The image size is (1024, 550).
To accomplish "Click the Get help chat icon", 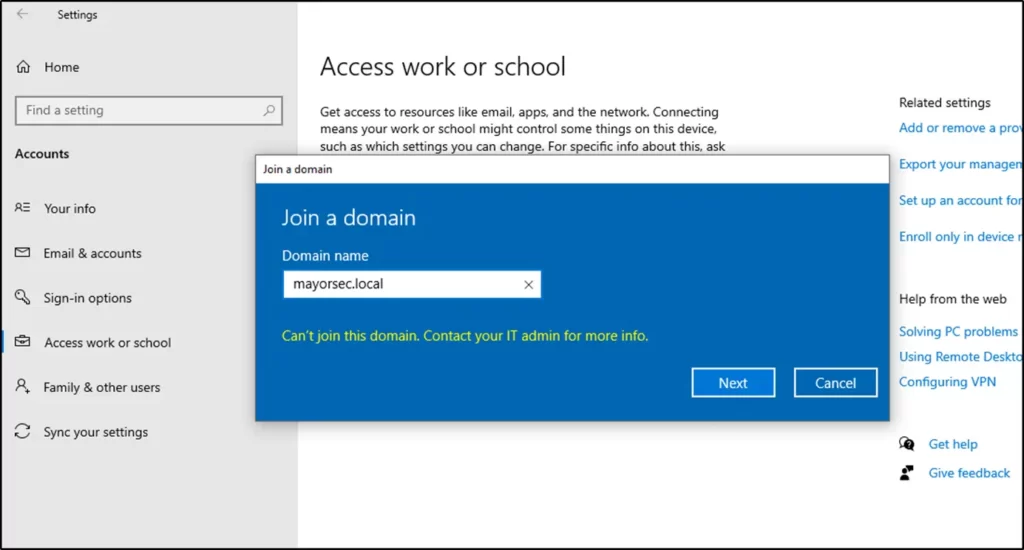I will (907, 444).
